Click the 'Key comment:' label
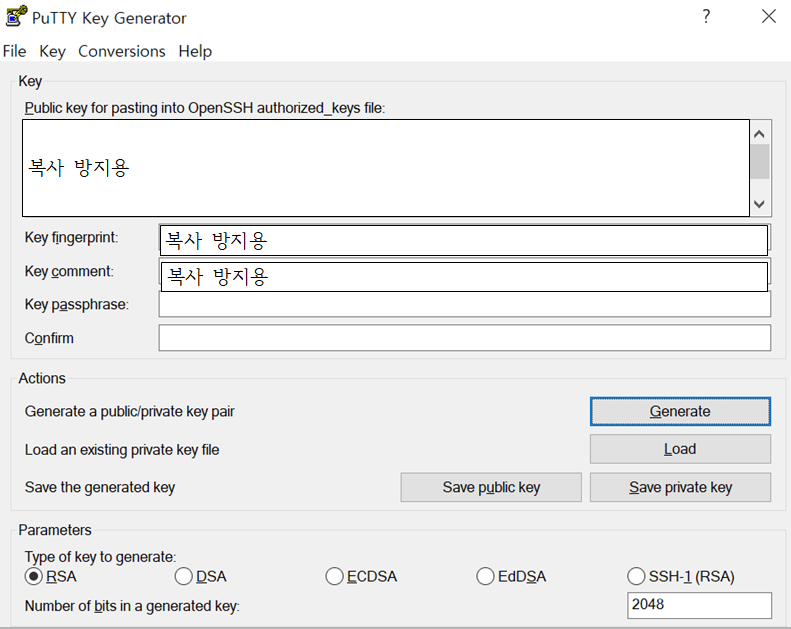This screenshot has height=629, width=791. [69, 271]
